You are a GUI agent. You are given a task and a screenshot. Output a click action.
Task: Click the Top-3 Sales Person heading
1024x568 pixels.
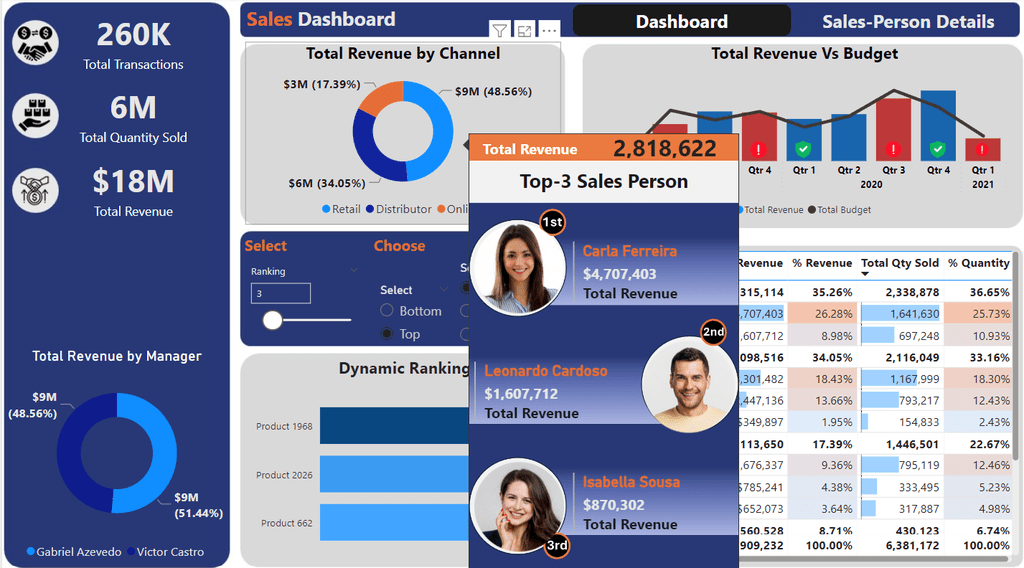pyautogui.click(x=603, y=181)
